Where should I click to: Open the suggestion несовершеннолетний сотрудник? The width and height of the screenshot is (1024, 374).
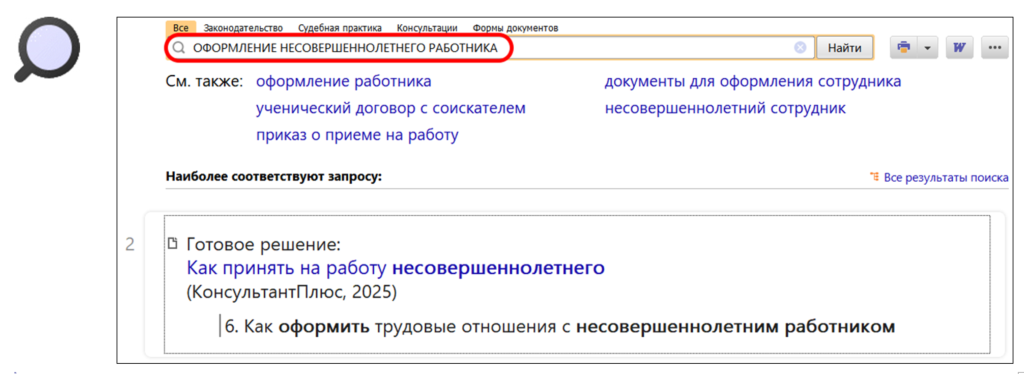click(725, 108)
